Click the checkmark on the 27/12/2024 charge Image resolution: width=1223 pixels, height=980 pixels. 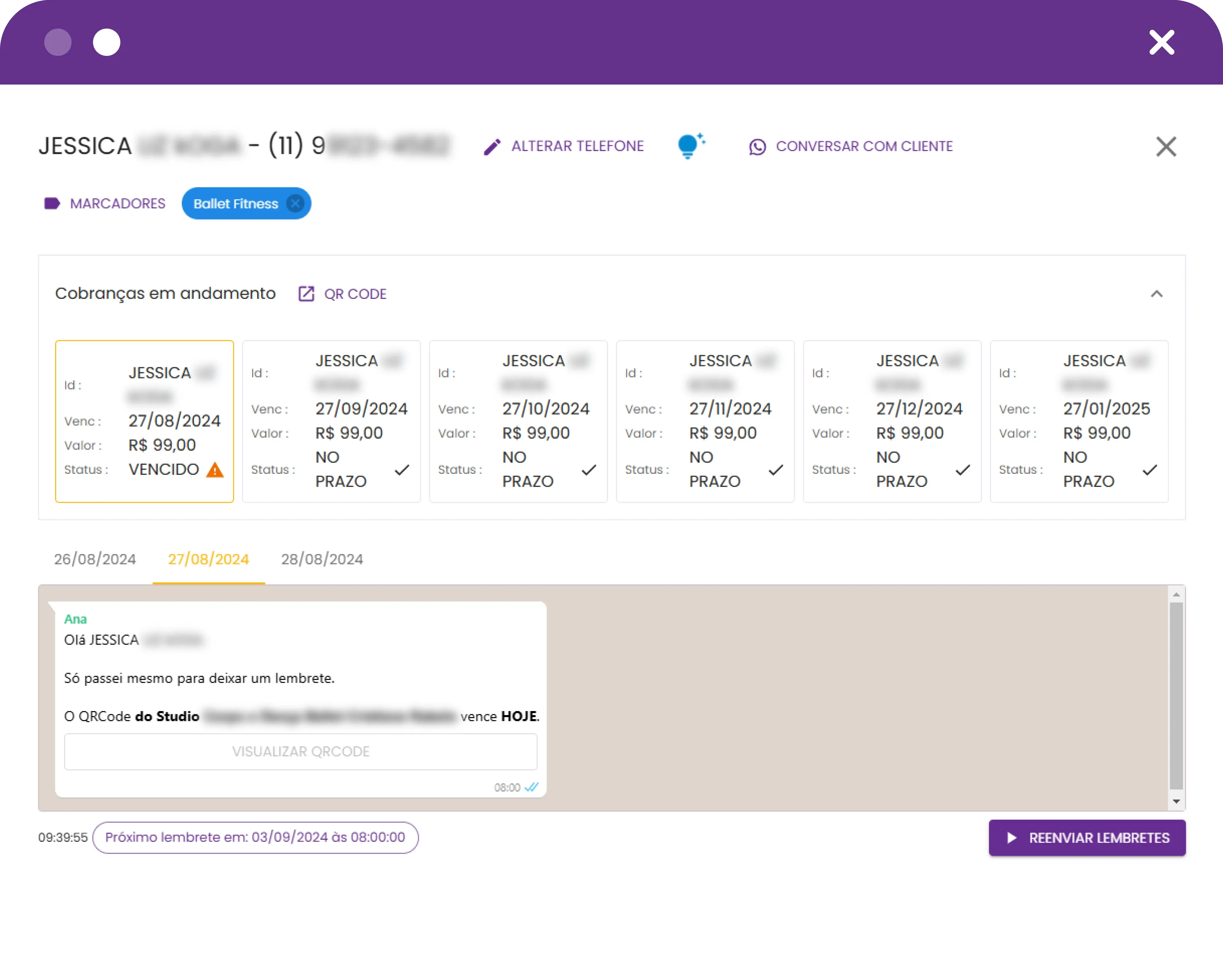pyautogui.click(x=963, y=470)
